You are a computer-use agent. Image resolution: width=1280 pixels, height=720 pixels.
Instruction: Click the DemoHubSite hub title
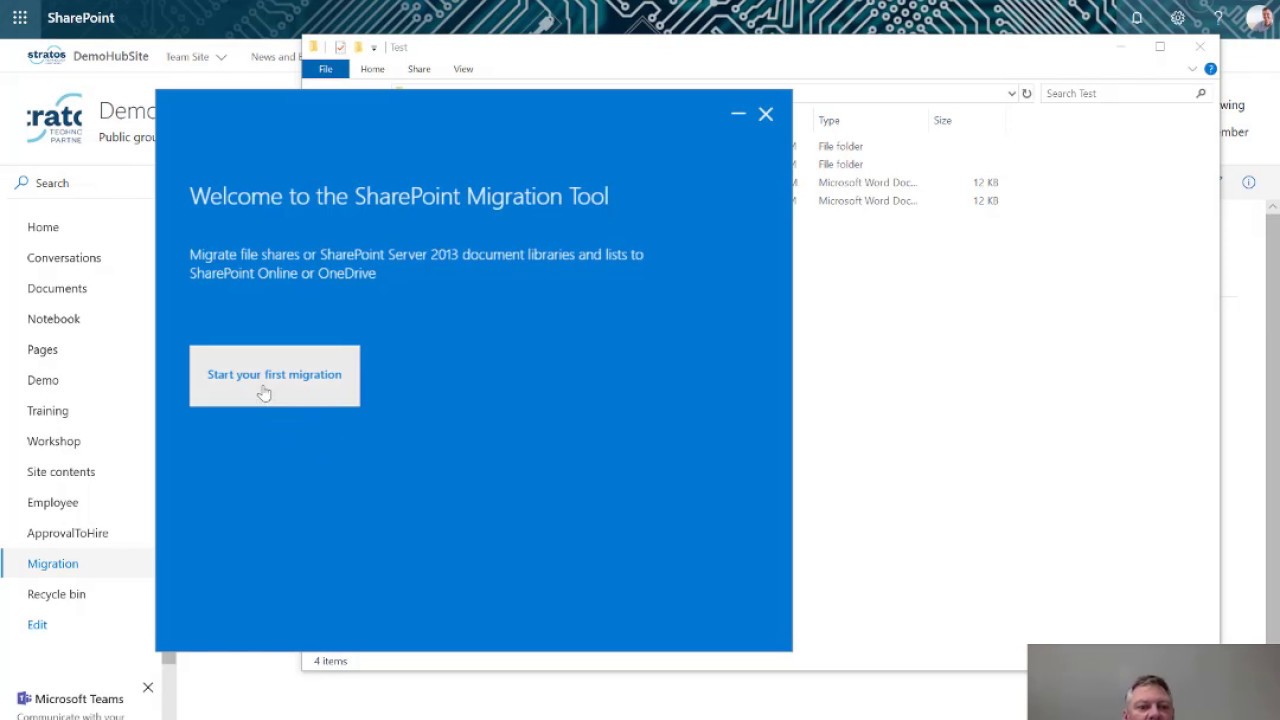tap(111, 56)
